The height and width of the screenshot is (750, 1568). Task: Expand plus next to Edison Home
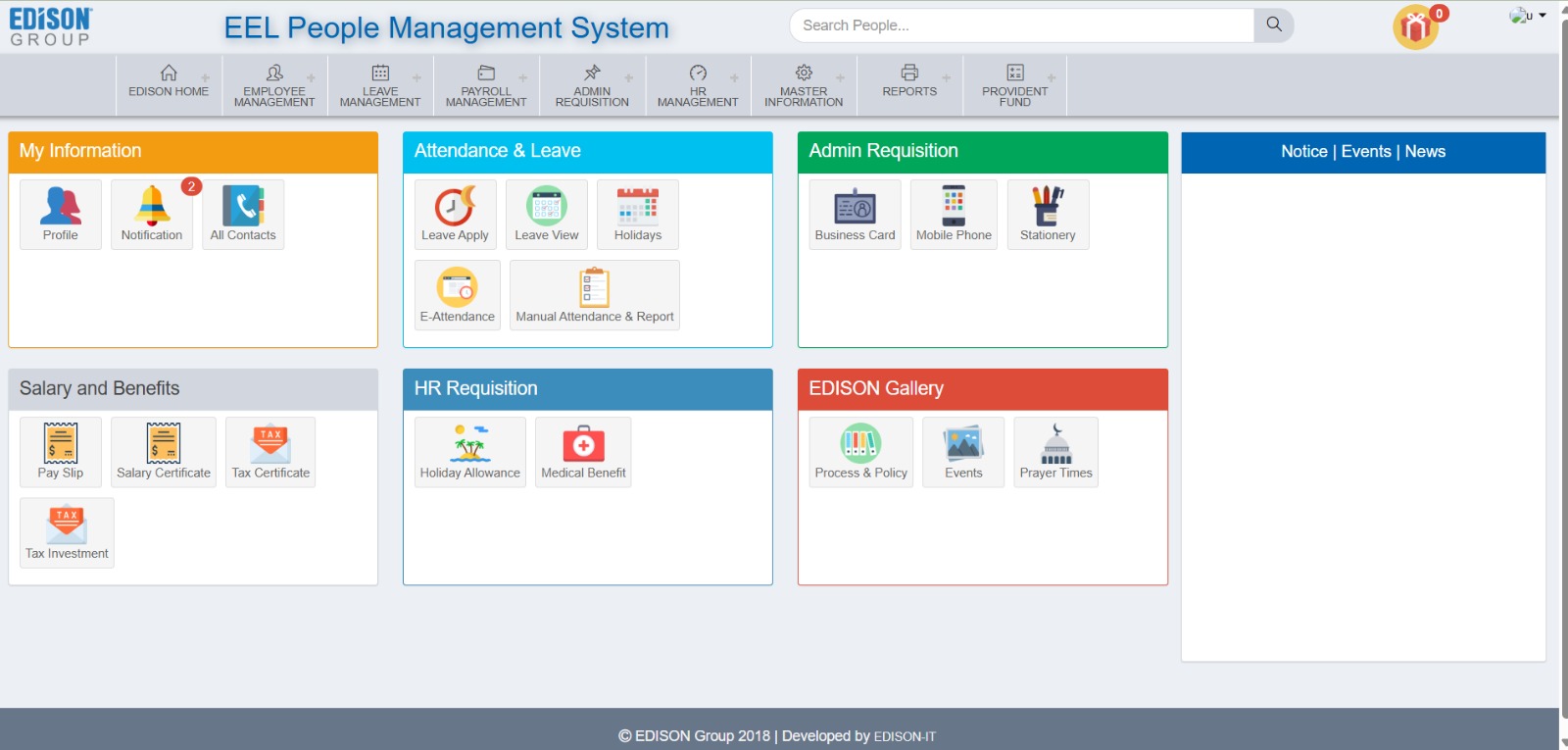[206, 78]
